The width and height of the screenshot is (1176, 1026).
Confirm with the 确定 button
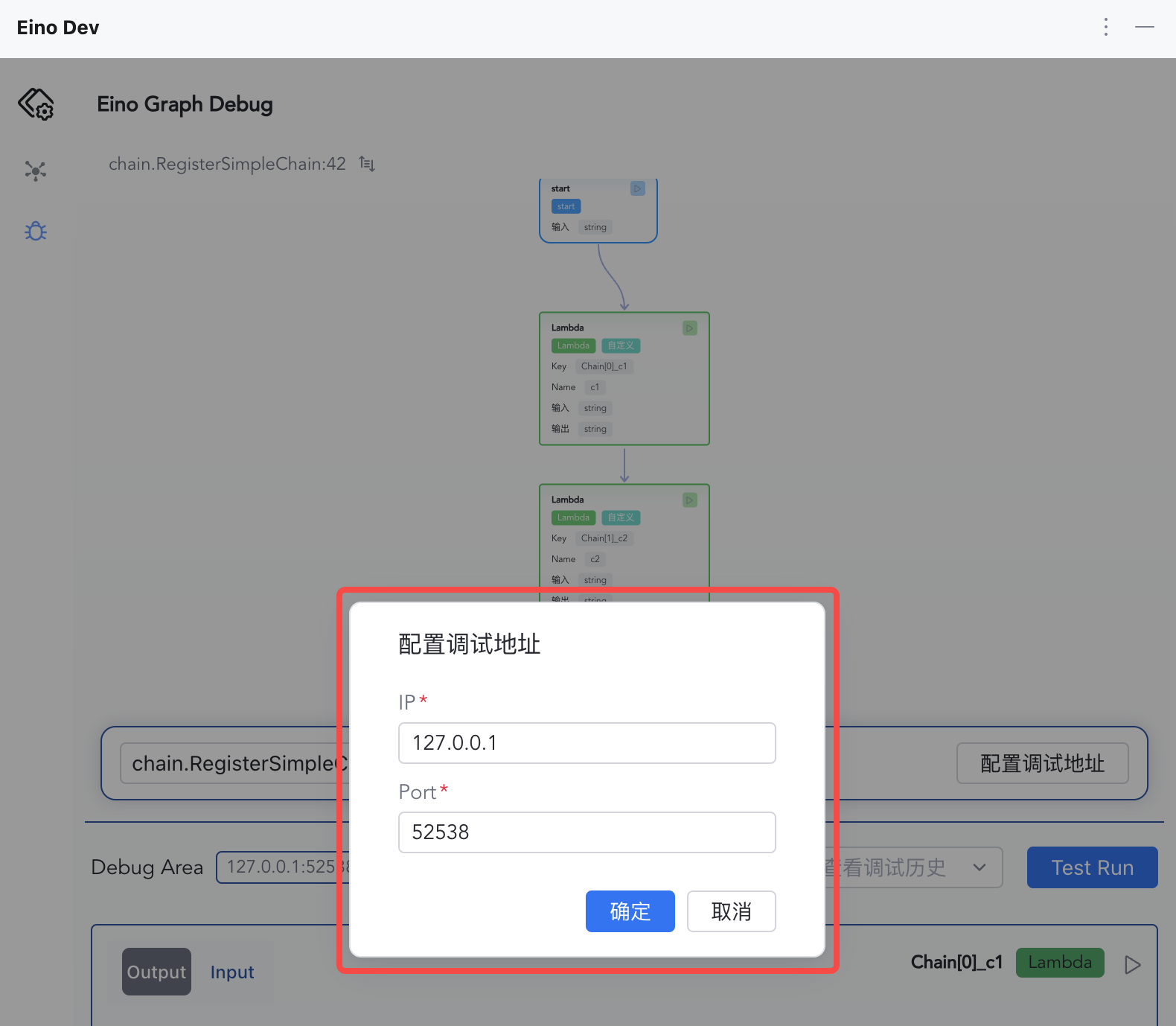click(x=630, y=911)
